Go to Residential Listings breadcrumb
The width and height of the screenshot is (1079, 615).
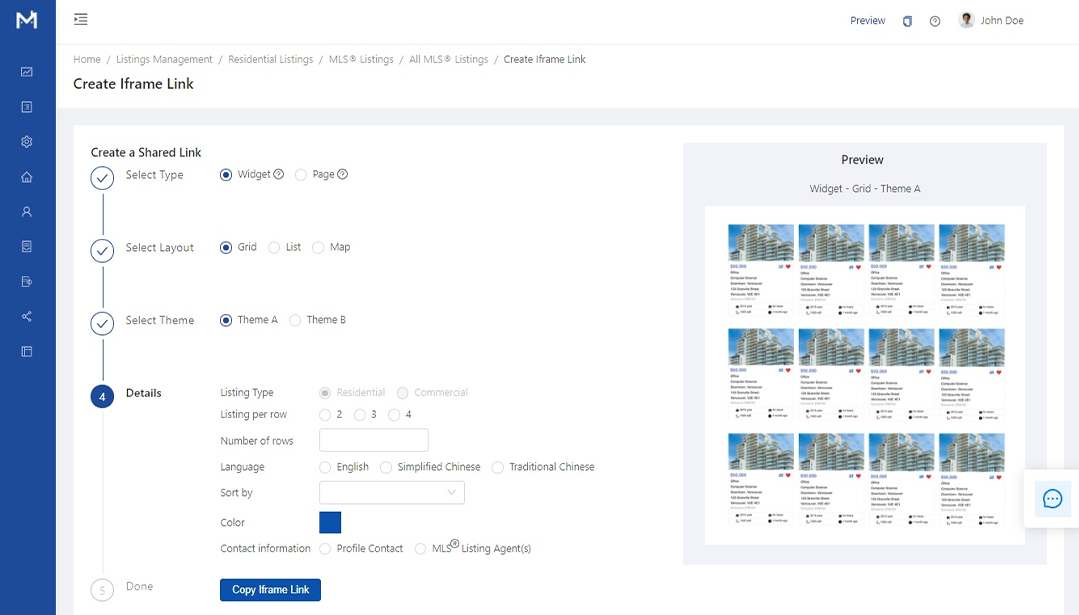click(x=270, y=59)
